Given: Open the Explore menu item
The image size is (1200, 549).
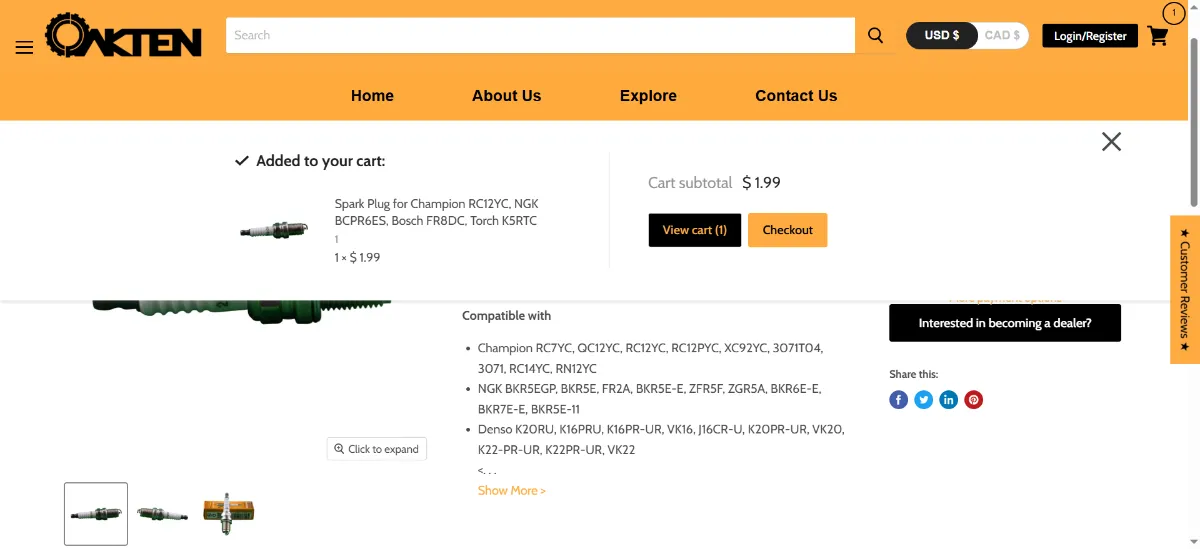Looking at the screenshot, I should [x=648, y=96].
